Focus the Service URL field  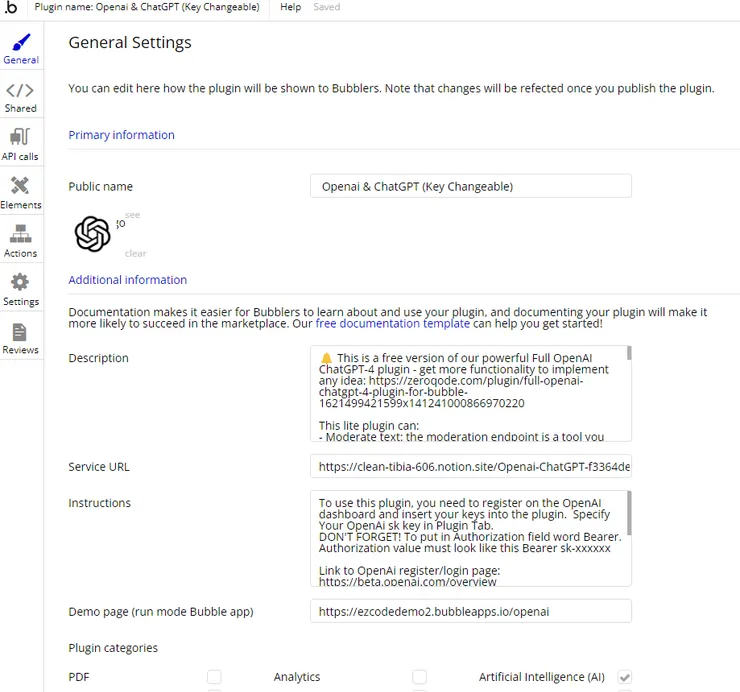click(x=470, y=467)
